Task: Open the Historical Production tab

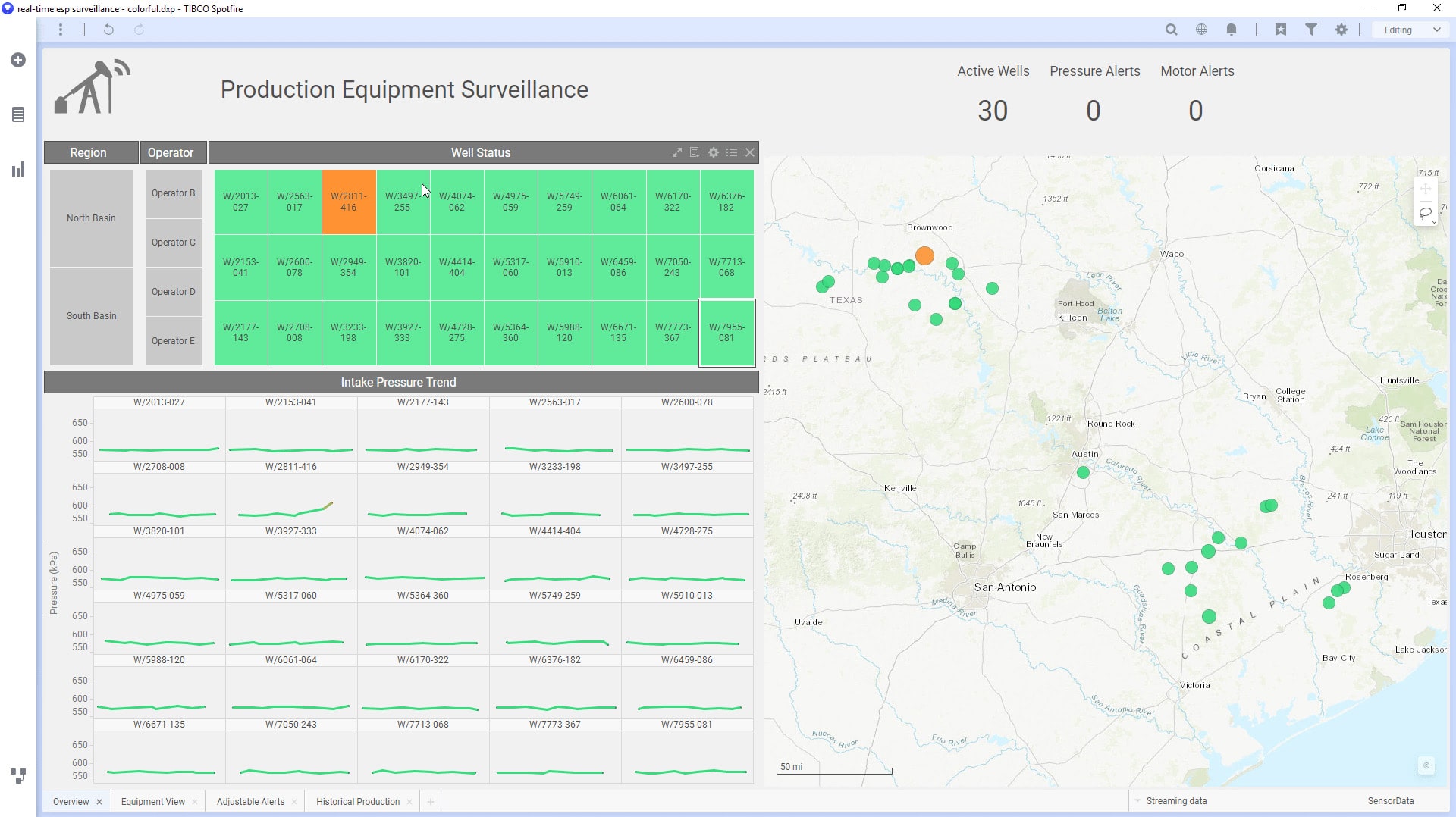Action: (x=358, y=801)
